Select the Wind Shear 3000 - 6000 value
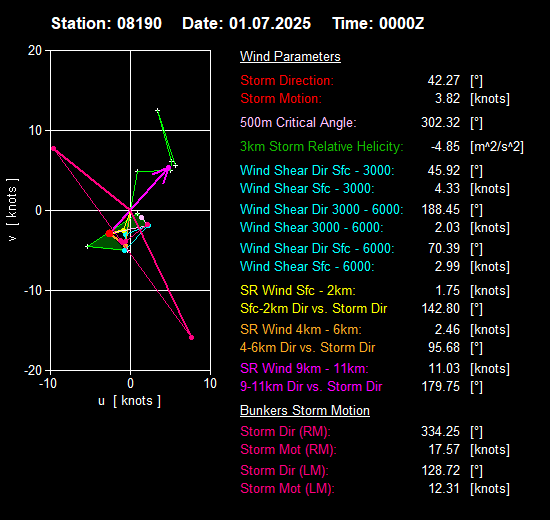Viewport: 550px width, 520px height. tap(447, 227)
